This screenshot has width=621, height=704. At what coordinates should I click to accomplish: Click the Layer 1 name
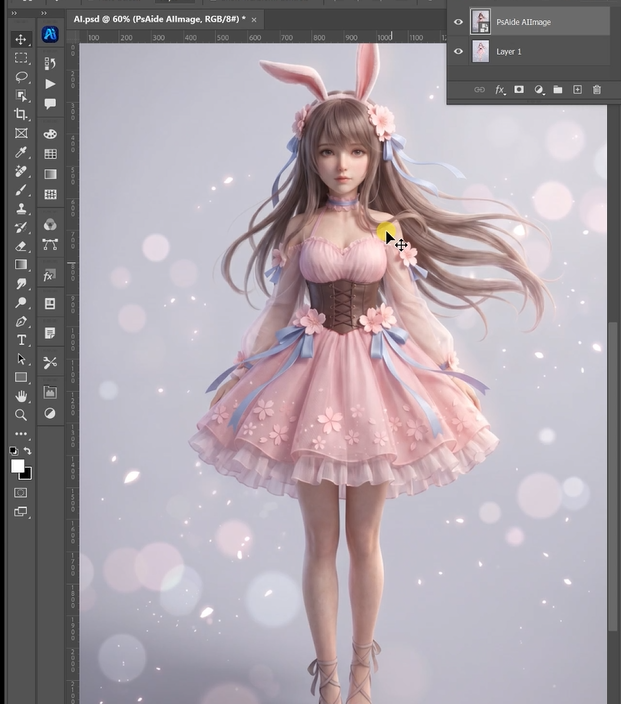click(x=509, y=52)
